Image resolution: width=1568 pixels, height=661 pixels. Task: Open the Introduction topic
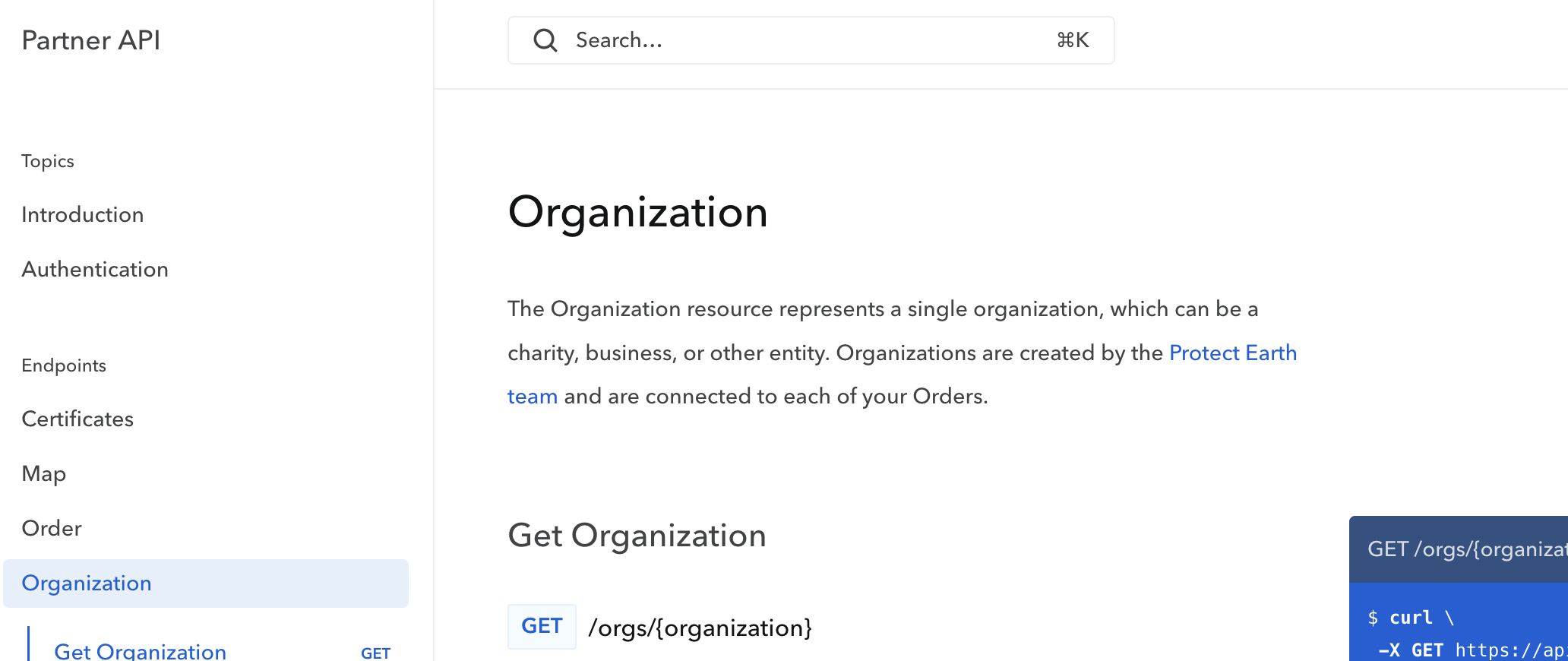(83, 215)
